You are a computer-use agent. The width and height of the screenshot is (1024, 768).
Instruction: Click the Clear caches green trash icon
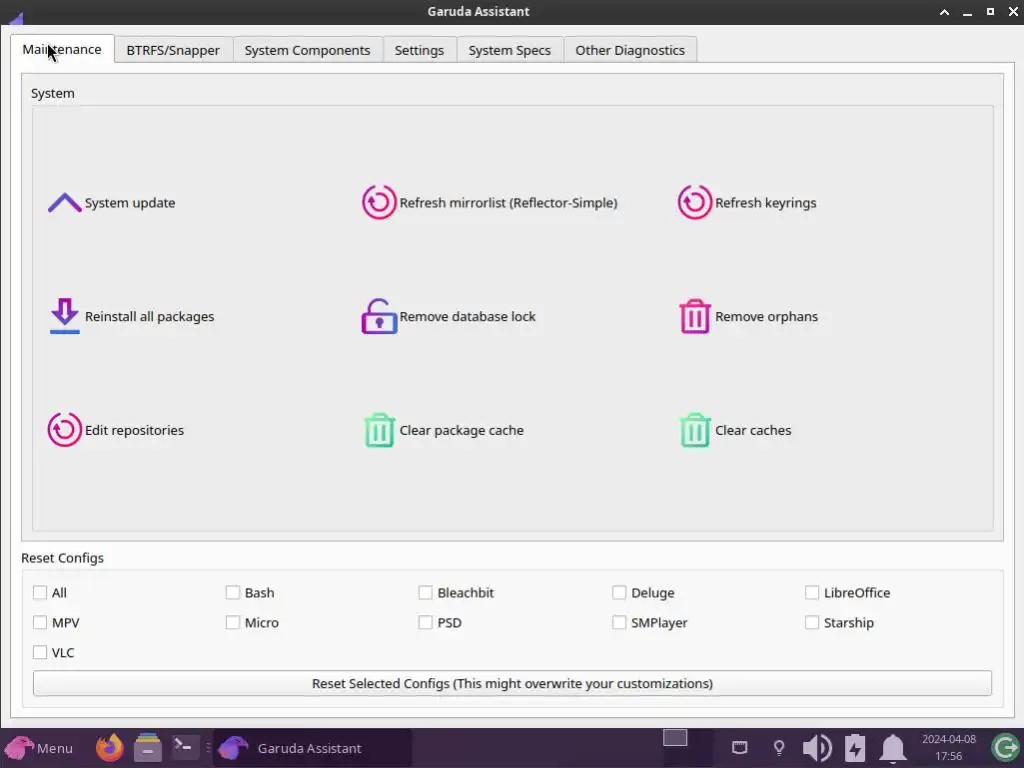(694, 430)
